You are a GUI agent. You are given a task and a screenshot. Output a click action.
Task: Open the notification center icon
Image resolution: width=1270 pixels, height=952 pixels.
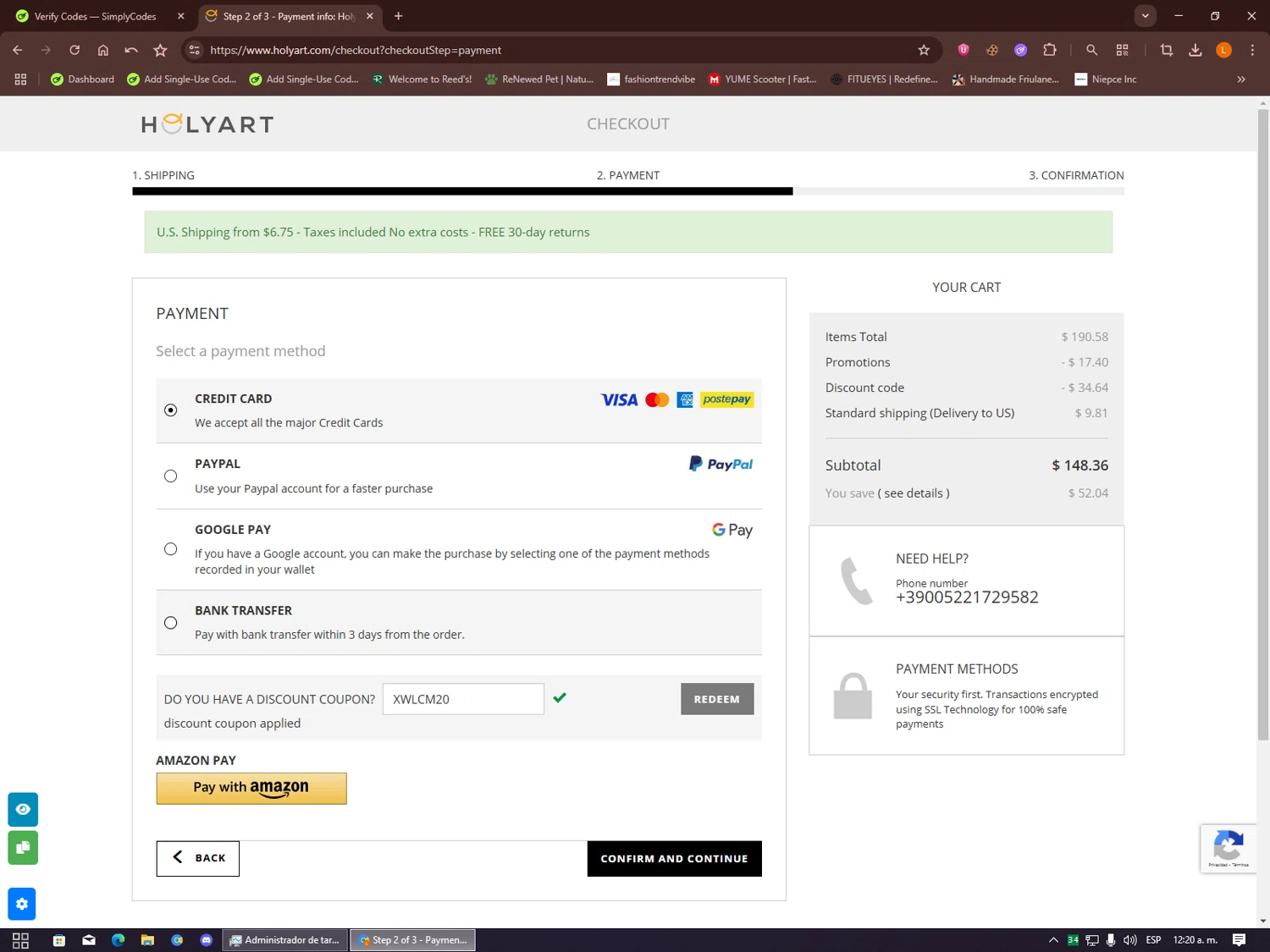click(1240, 940)
